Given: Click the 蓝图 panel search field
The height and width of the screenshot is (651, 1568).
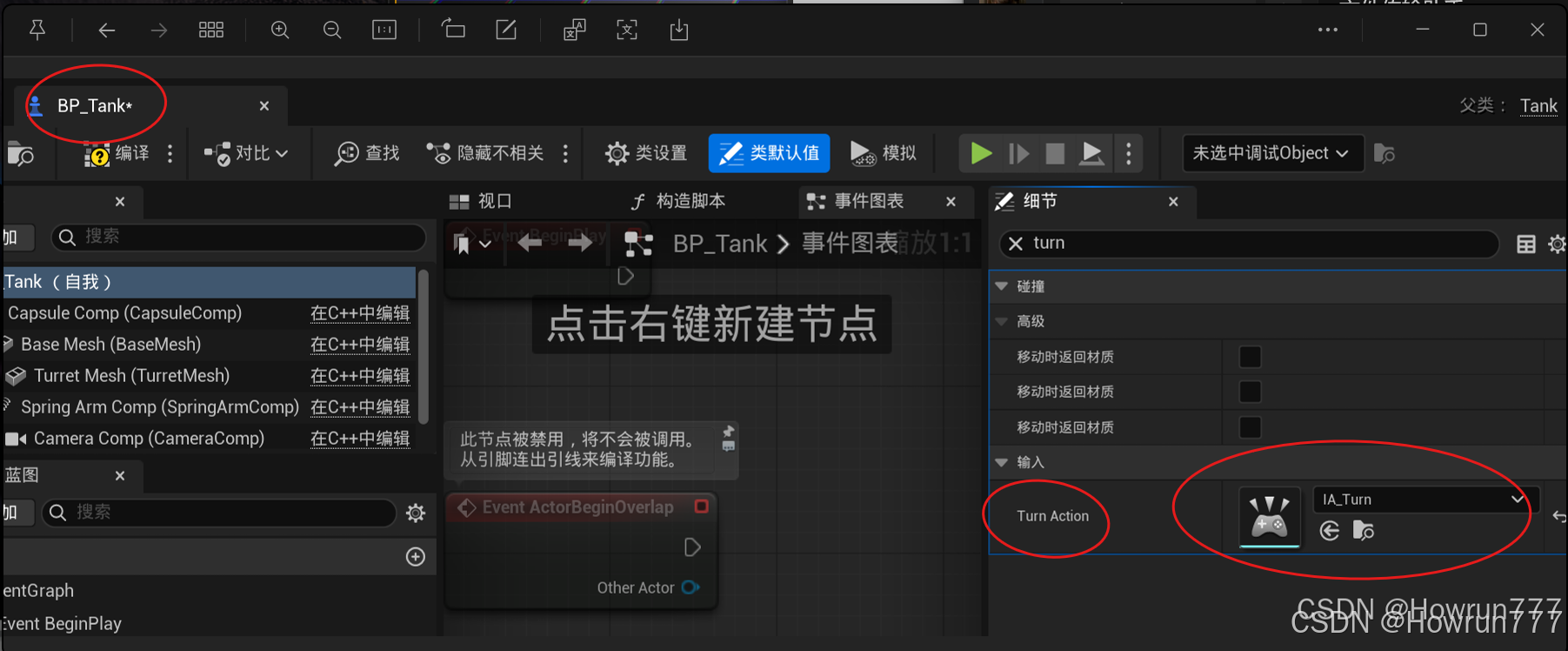Looking at the screenshot, I should [219, 513].
